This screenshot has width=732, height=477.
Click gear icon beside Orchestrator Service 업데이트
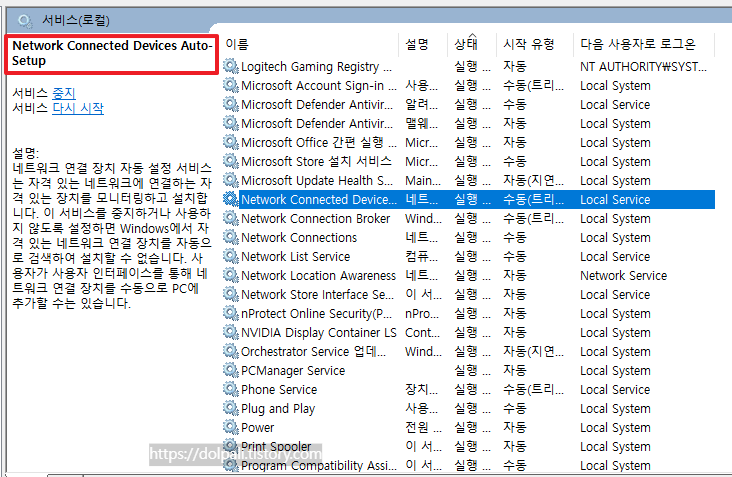[231, 351]
